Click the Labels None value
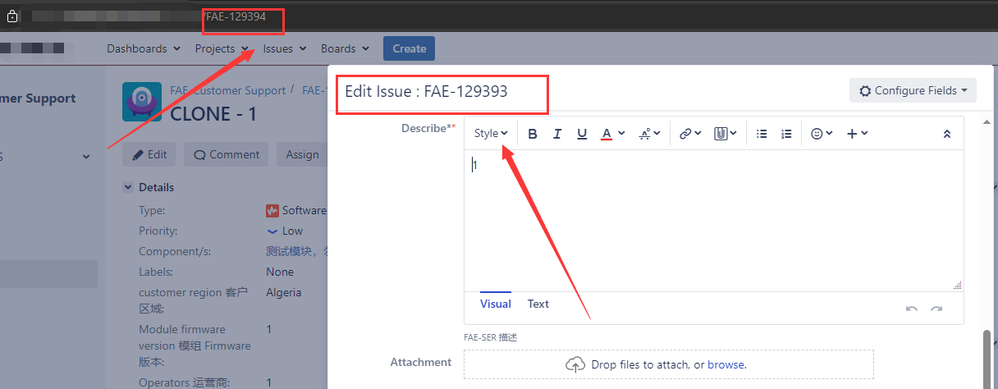Image resolution: width=998 pixels, height=389 pixels. click(x=279, y=272)
